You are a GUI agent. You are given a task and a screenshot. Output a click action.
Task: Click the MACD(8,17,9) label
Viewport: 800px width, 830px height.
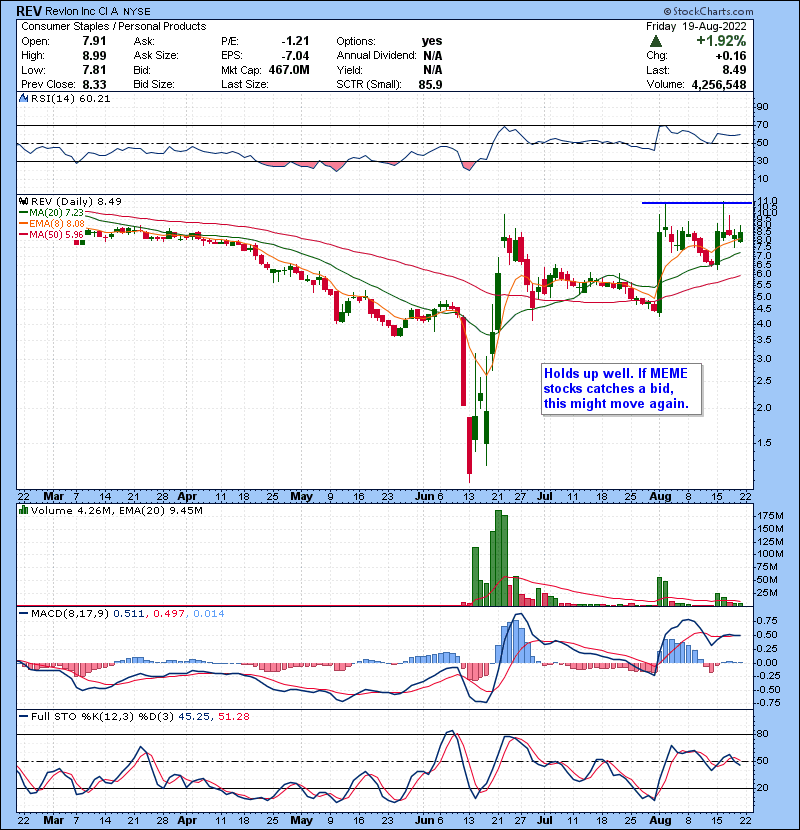70,614
